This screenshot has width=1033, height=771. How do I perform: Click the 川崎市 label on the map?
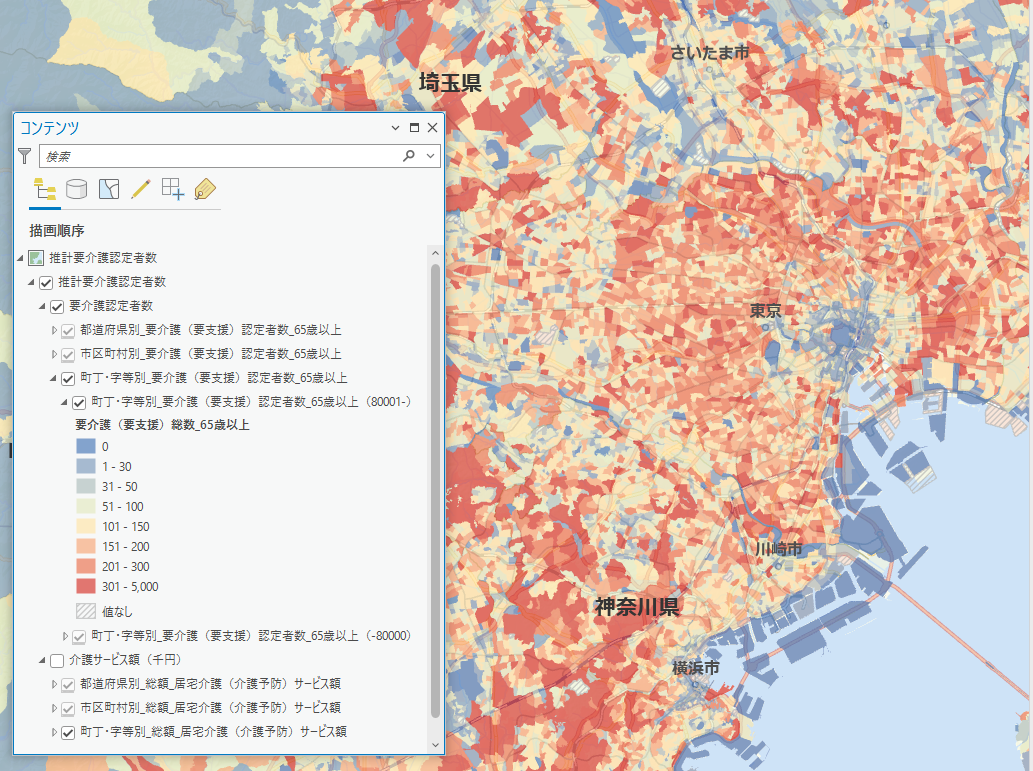tap(779, 549)
